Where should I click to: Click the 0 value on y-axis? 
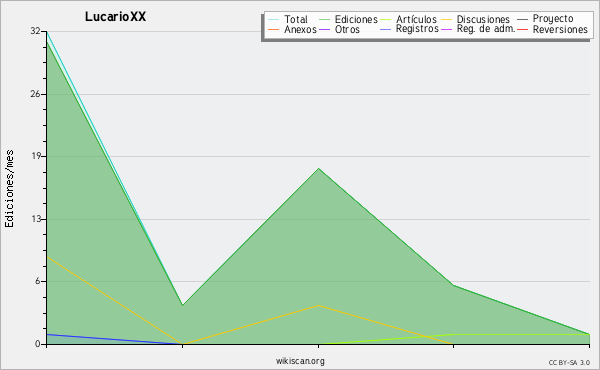[x=38, y=344]
